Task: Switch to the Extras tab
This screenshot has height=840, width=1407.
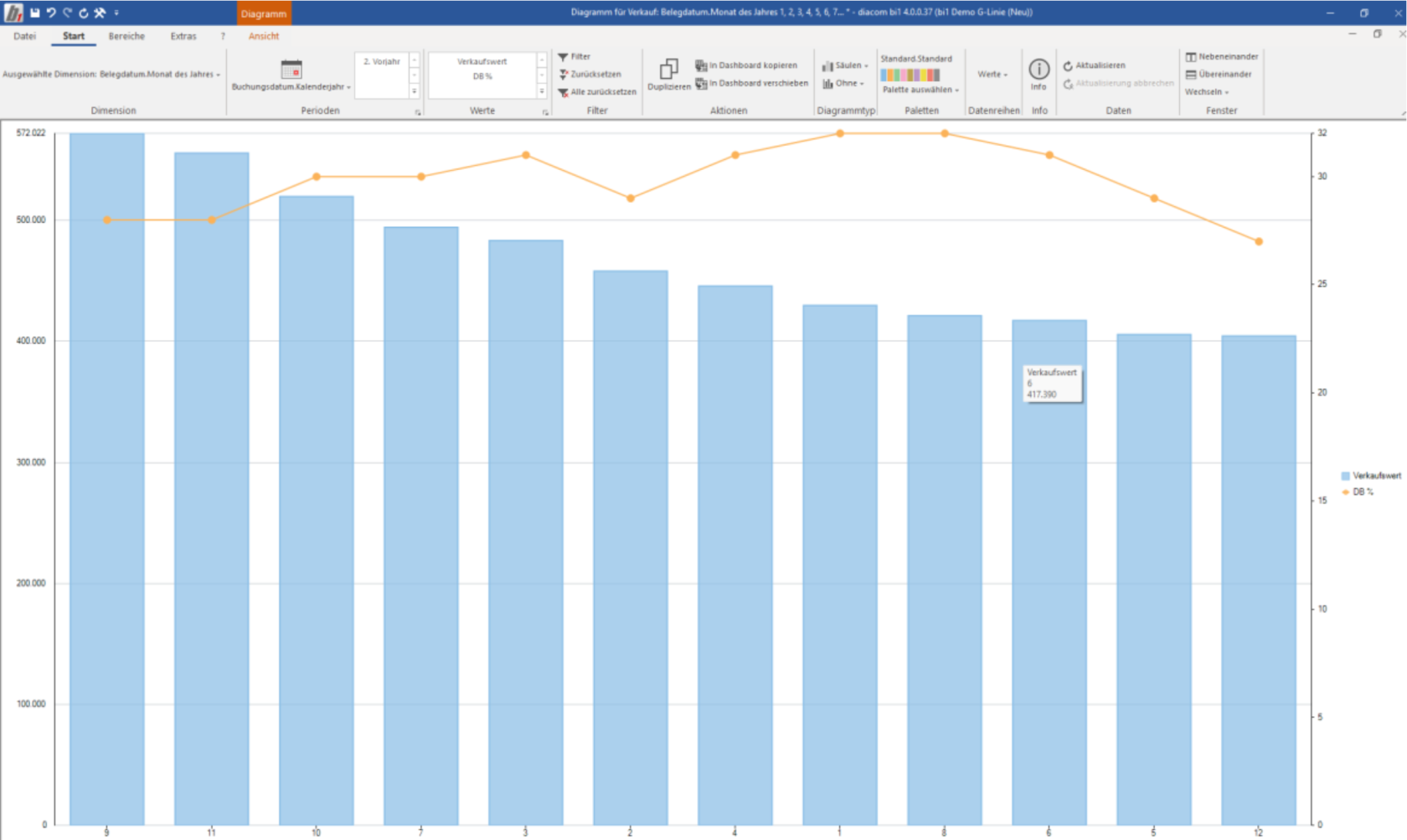Action: [x=183, y=36]
